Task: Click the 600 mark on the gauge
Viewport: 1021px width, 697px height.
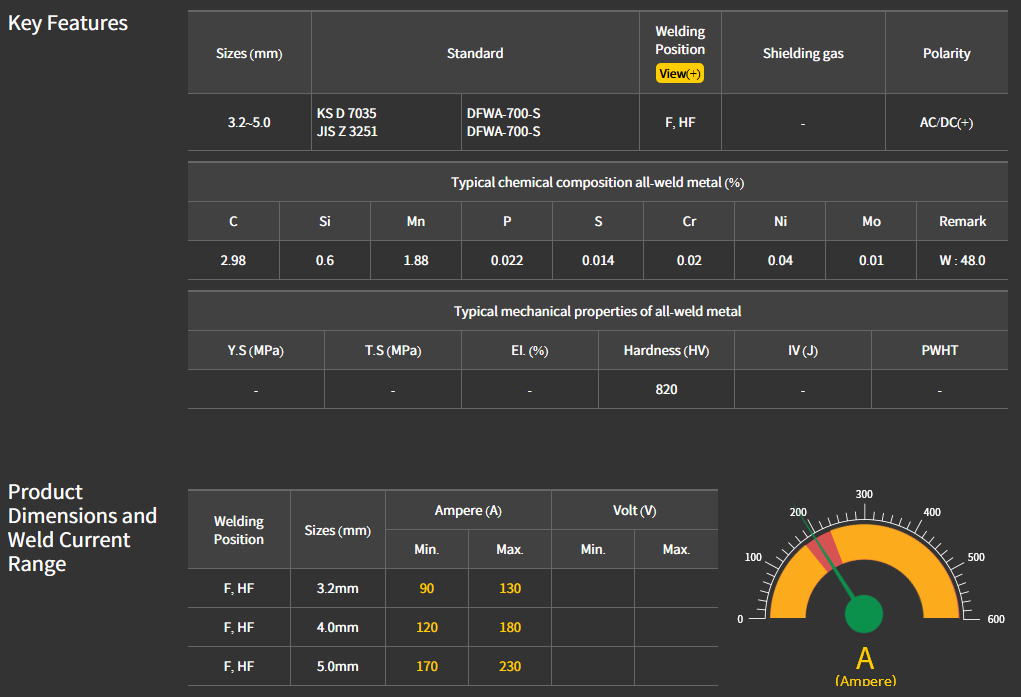Action: pyautogui.click(x=995, y=620)
